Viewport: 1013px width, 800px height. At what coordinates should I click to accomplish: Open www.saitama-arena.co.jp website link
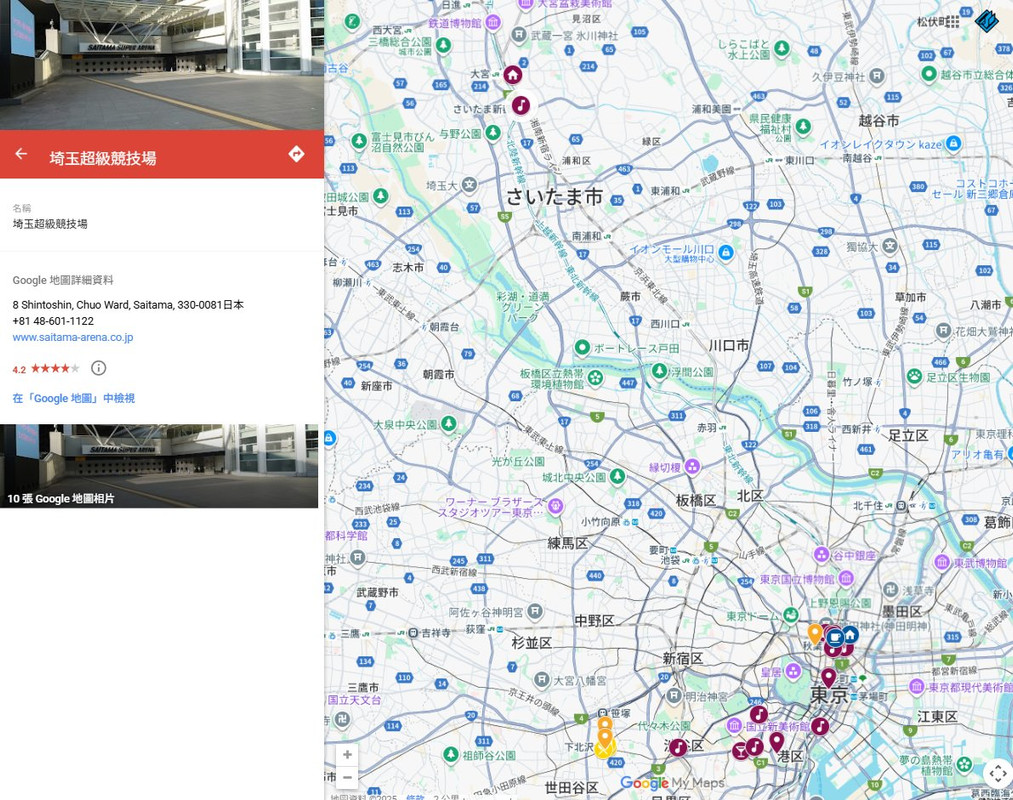[73, 337]
